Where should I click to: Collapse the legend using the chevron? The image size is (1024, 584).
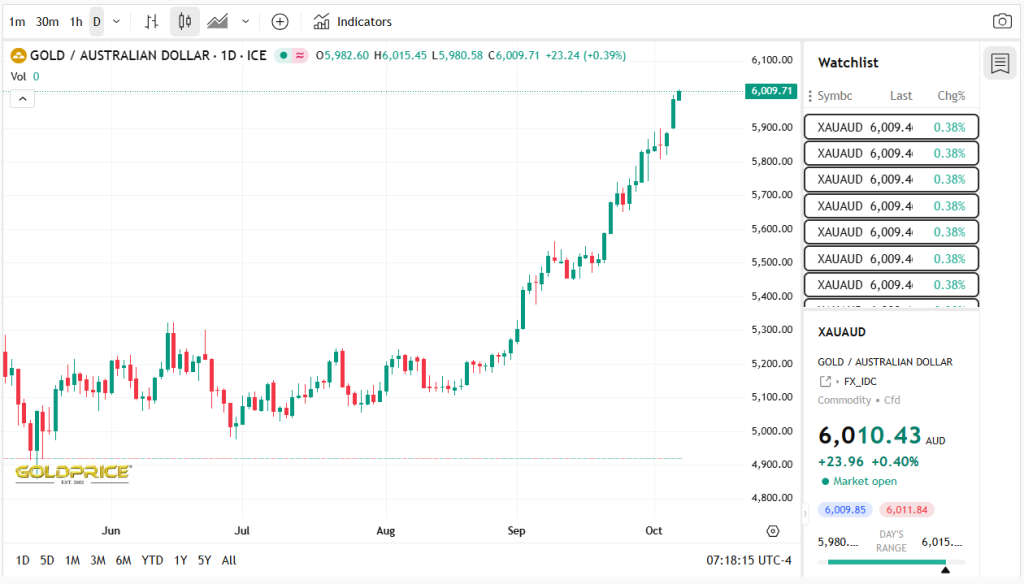[x=22, y=98]
